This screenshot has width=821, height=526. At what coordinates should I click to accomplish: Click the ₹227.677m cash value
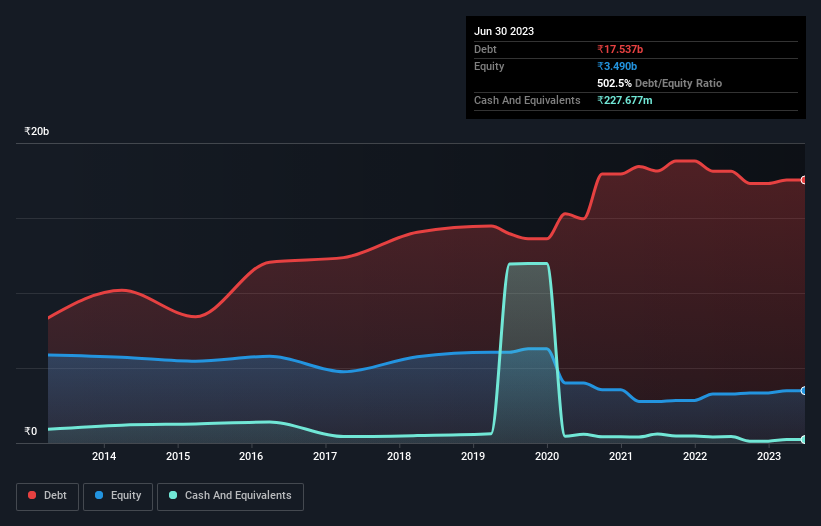point(625,100)
